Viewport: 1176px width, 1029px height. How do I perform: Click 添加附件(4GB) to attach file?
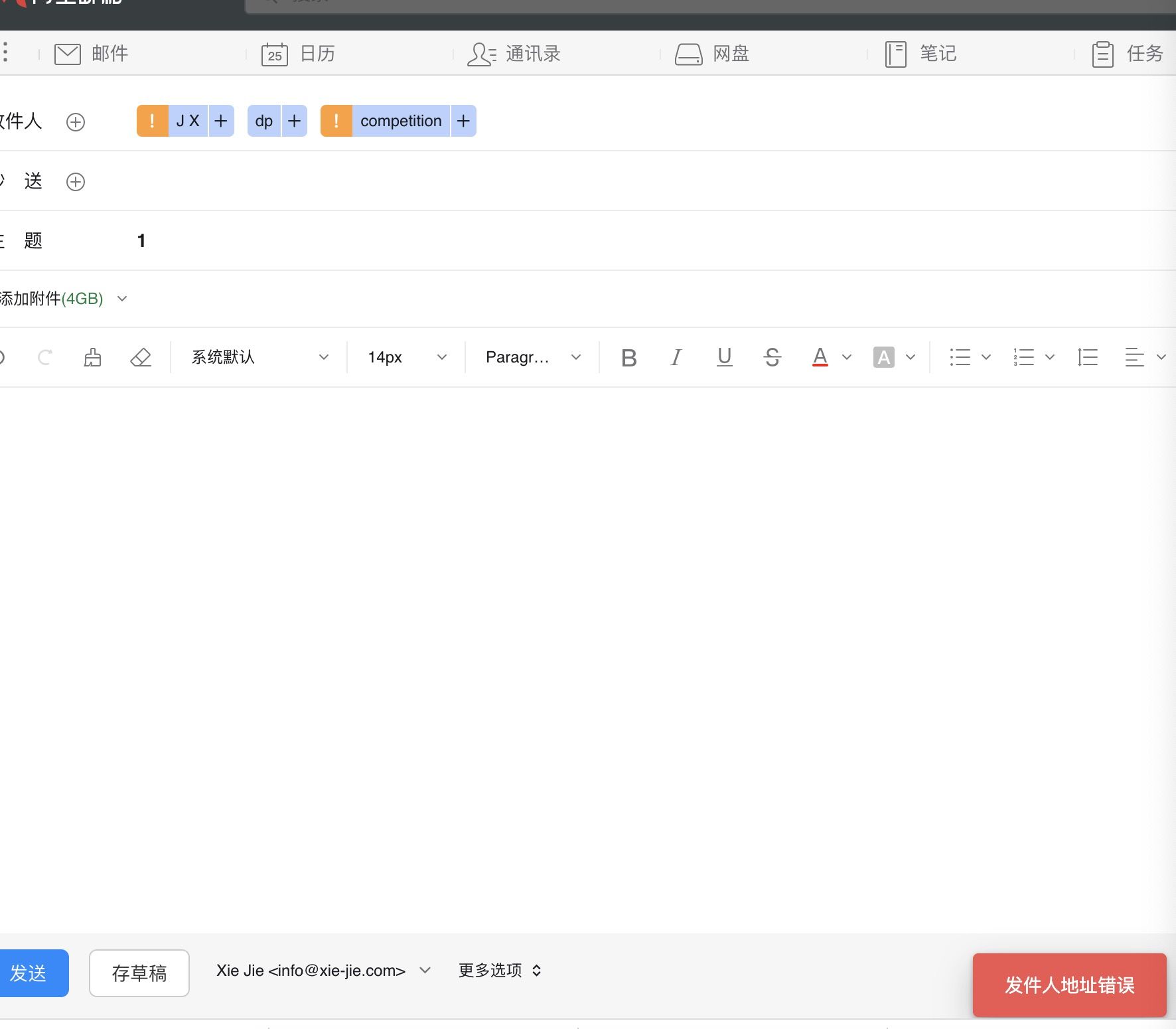(52, 299)
